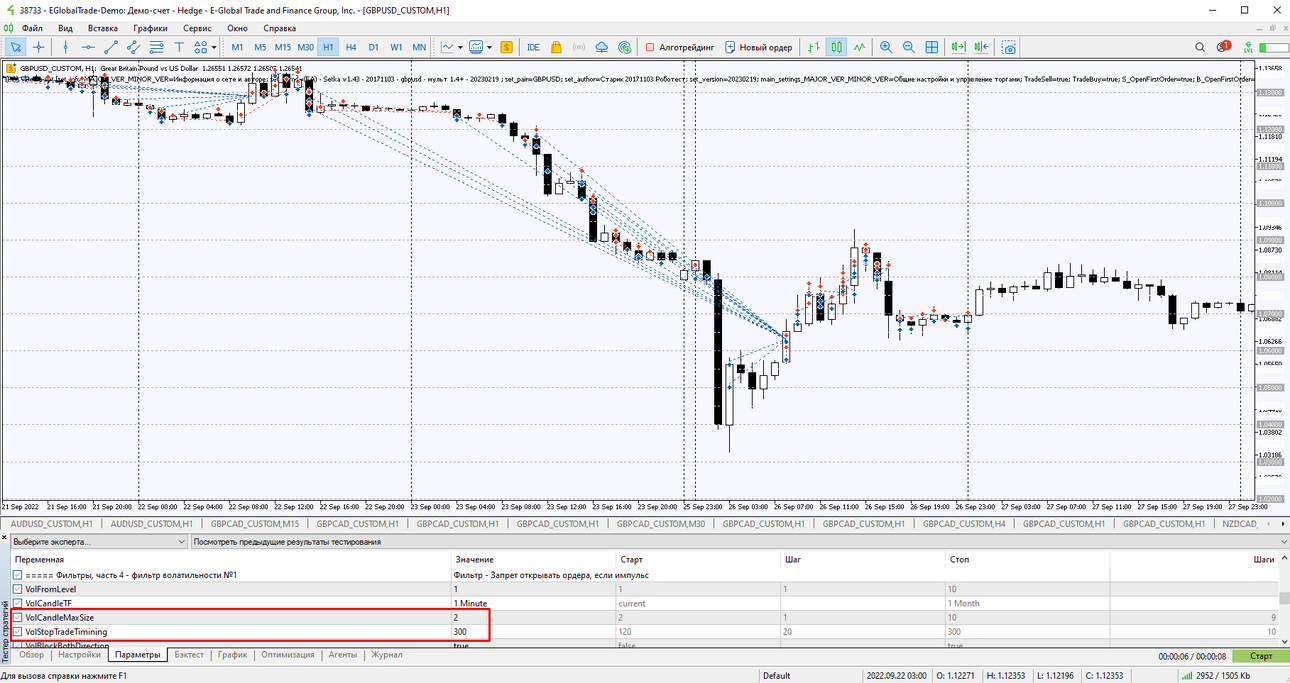Switch chart to M15 timeframe
This screenshot has height=683, width=1290.
pyautogui.click(x=283, y=47)
